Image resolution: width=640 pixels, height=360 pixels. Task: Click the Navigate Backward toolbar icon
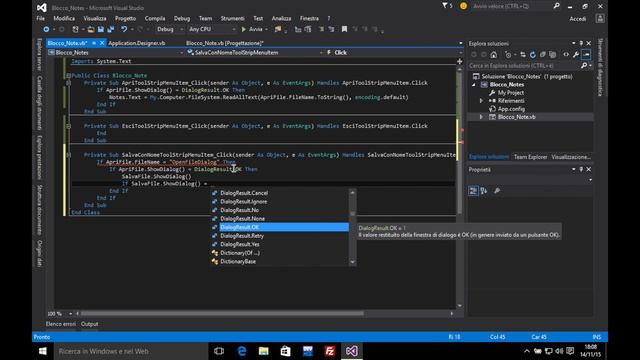click(46, 29)
